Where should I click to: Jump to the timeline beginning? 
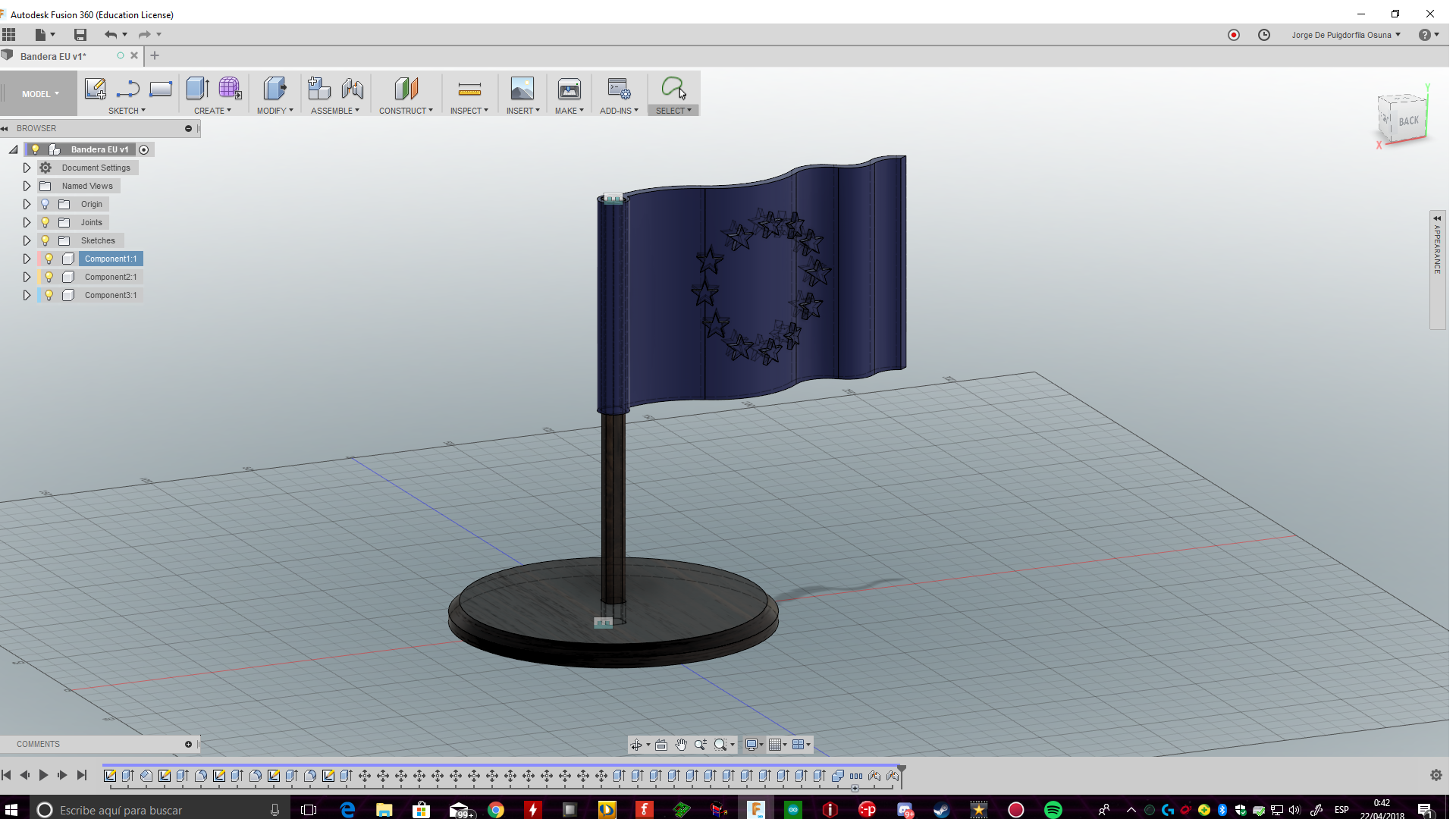(x=7, y=775)
